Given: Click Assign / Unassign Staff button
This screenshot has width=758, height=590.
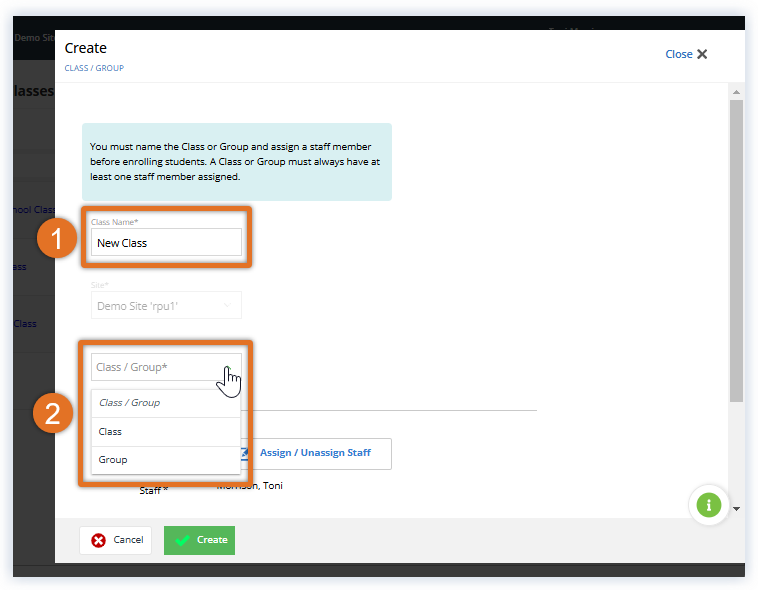Looking at the screenshot, I should click(x=315, y=453).
